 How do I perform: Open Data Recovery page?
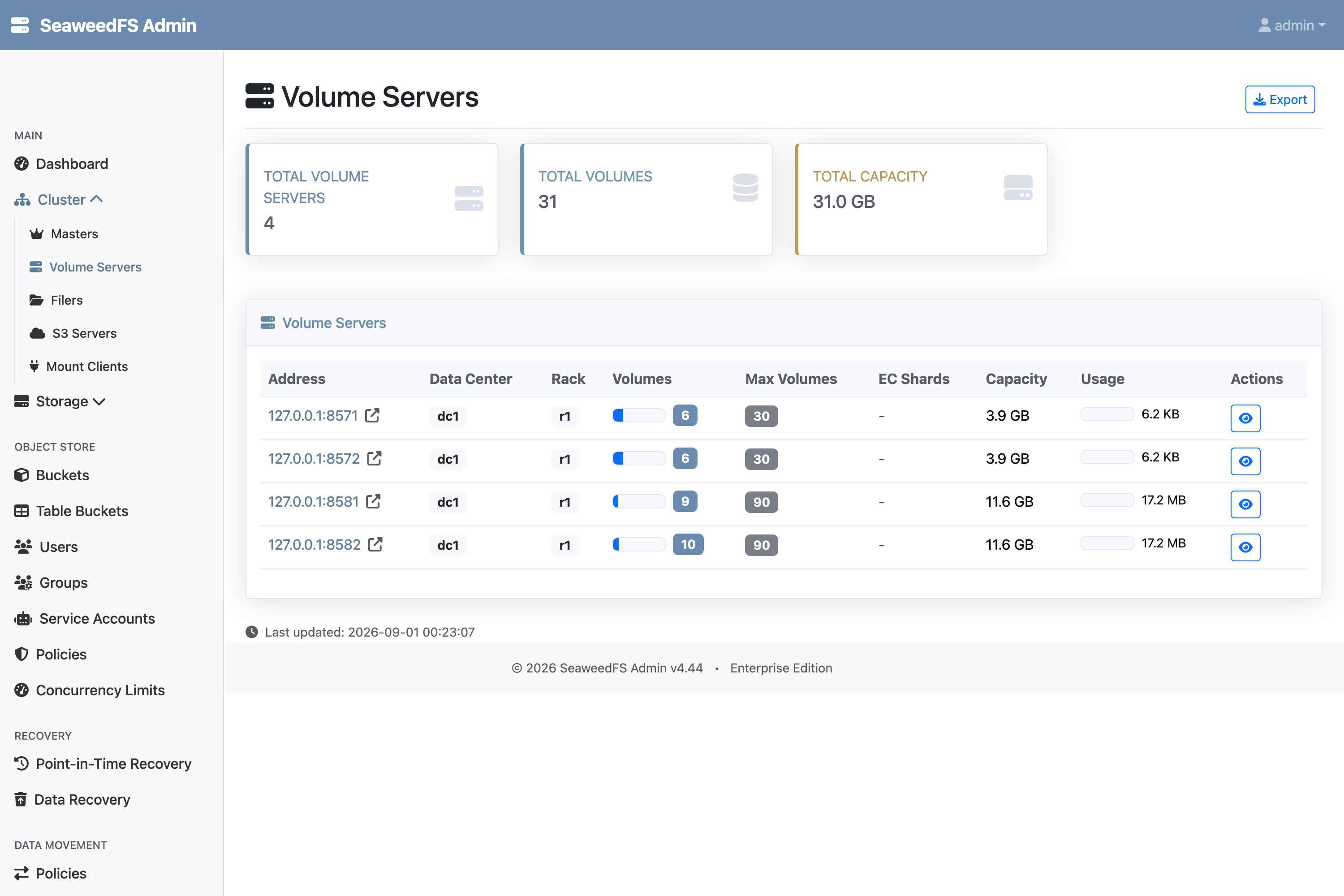tap(82, 800)
